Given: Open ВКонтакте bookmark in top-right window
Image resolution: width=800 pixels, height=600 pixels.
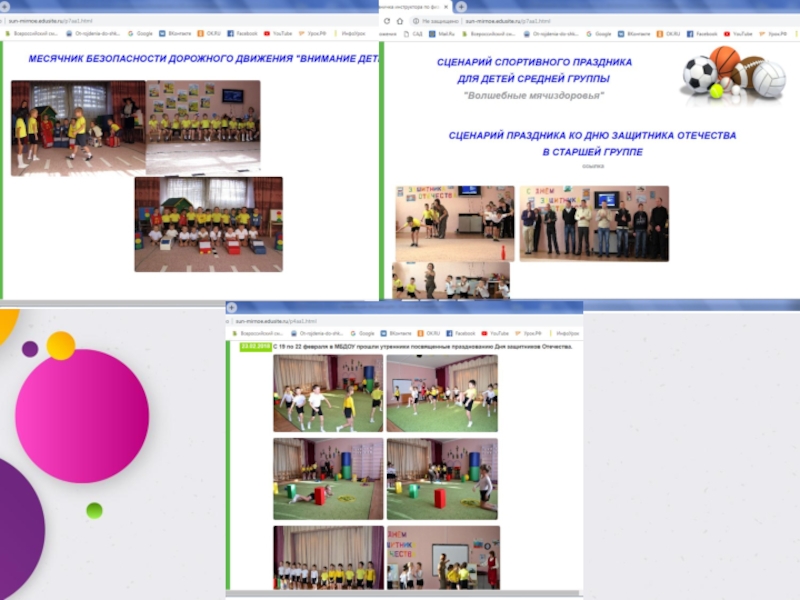Looking at the screenshot, I should pyautogui.click(x=634, y=34).
